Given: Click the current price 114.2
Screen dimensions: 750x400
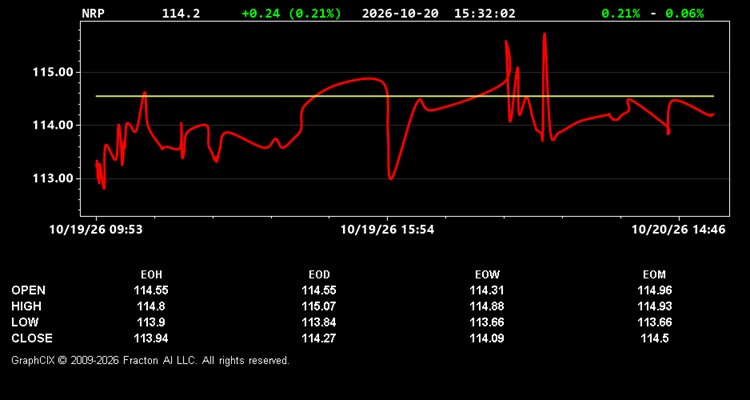Looking at the screenshot, I should [181, 13].
